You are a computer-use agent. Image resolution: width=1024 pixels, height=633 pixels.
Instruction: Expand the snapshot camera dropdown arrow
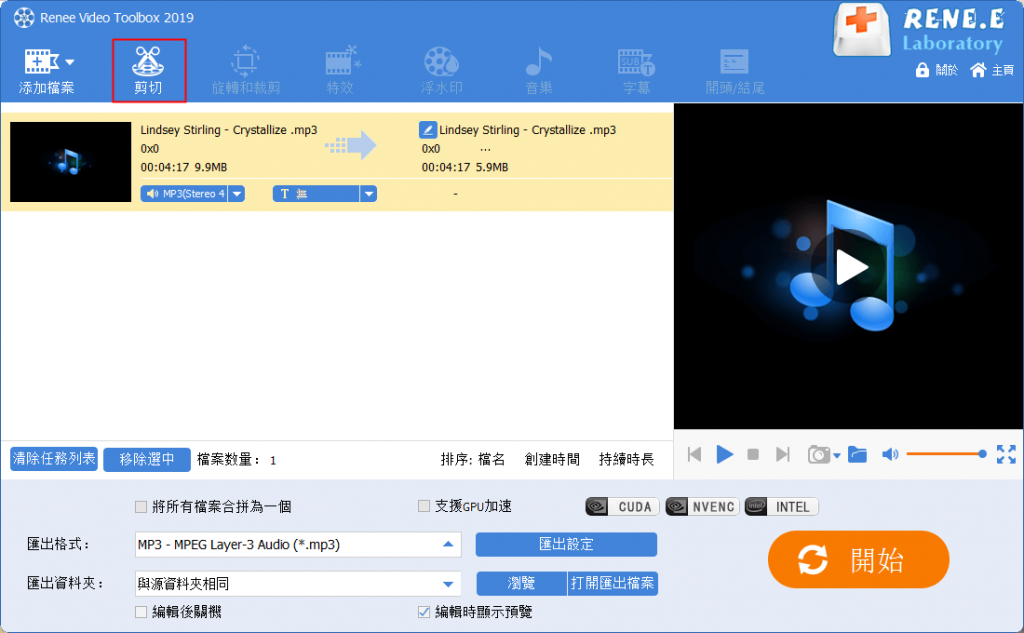[x=837, y=455]
